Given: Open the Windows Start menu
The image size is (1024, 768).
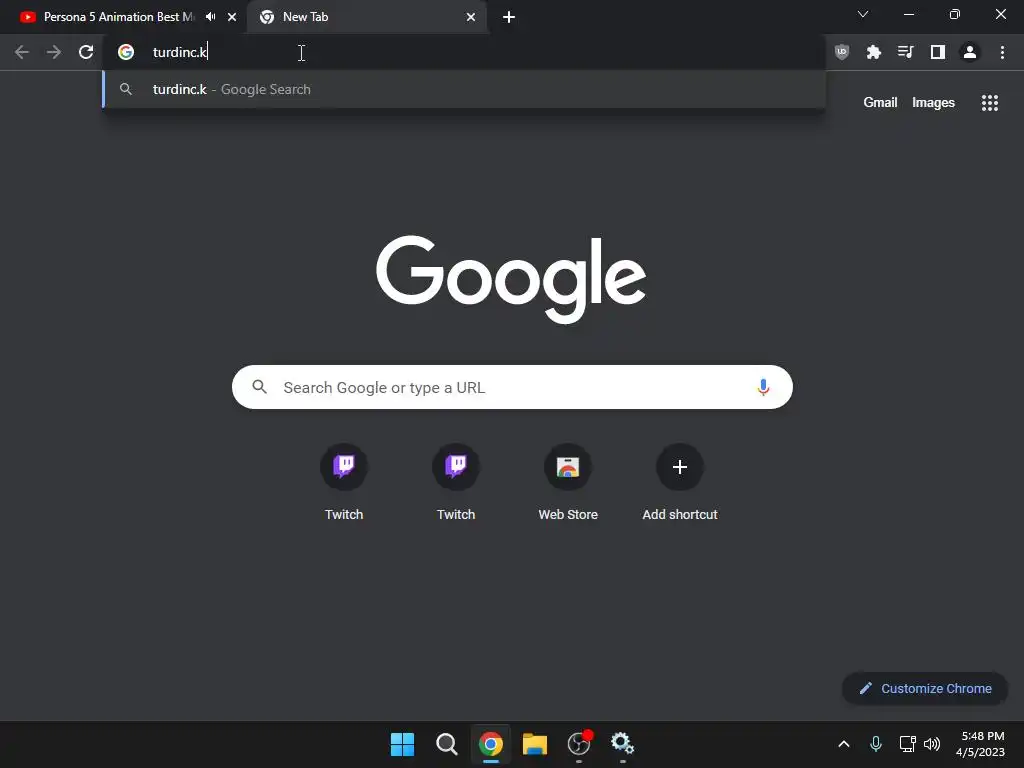Looking at the screenshot, I should coord(402,744).
